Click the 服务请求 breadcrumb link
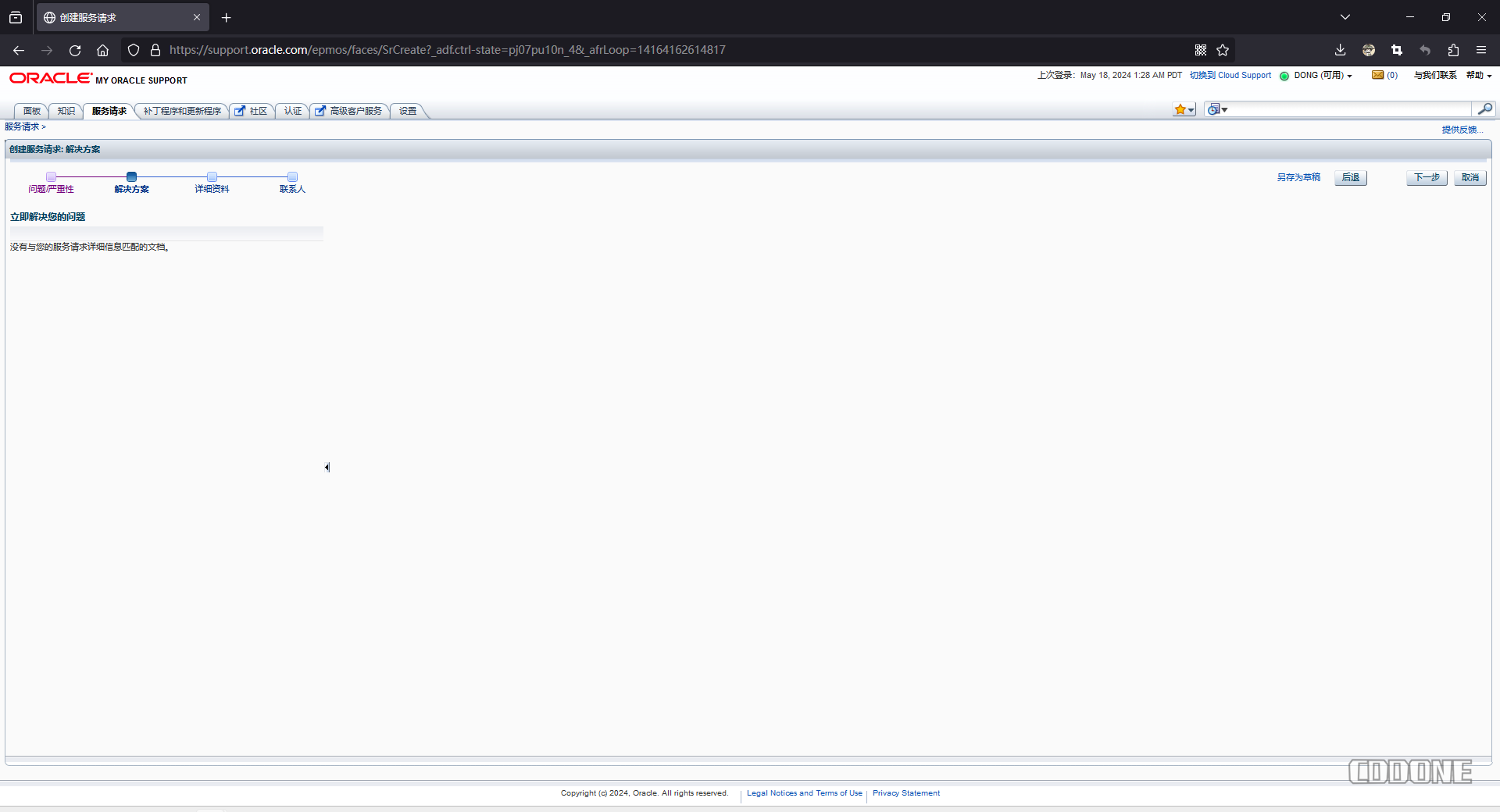This screenshot has height=812, width=1500. click(22, 126)
